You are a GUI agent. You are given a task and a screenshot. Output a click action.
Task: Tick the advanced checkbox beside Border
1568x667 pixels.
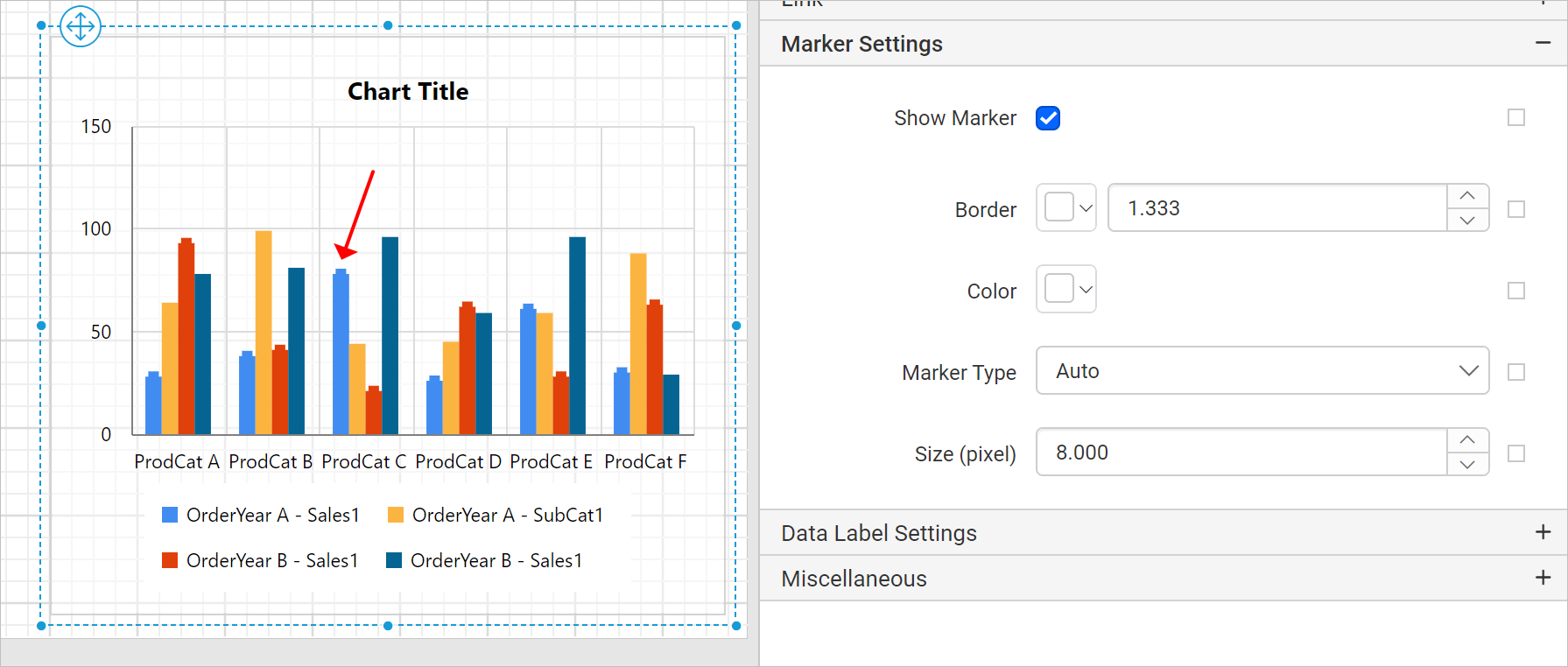click(x=1516, y=209)
